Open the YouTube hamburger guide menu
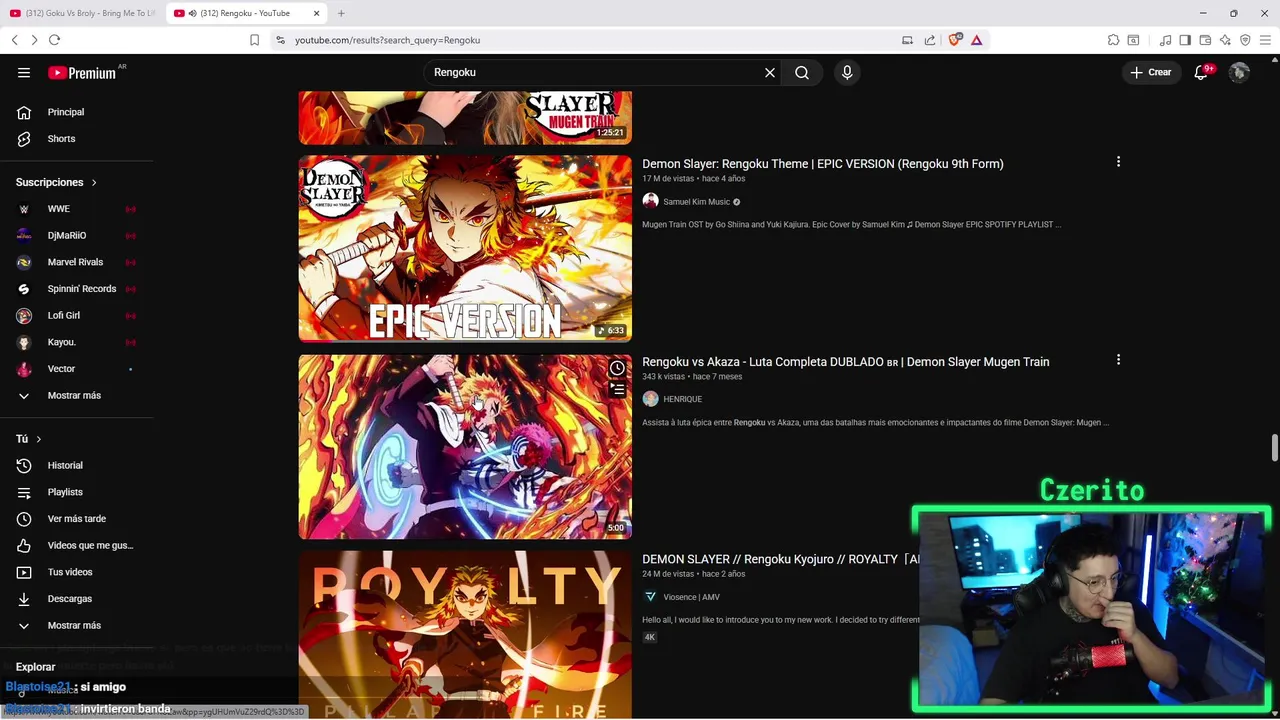The image size is (1280, 720). coord(24,72)
